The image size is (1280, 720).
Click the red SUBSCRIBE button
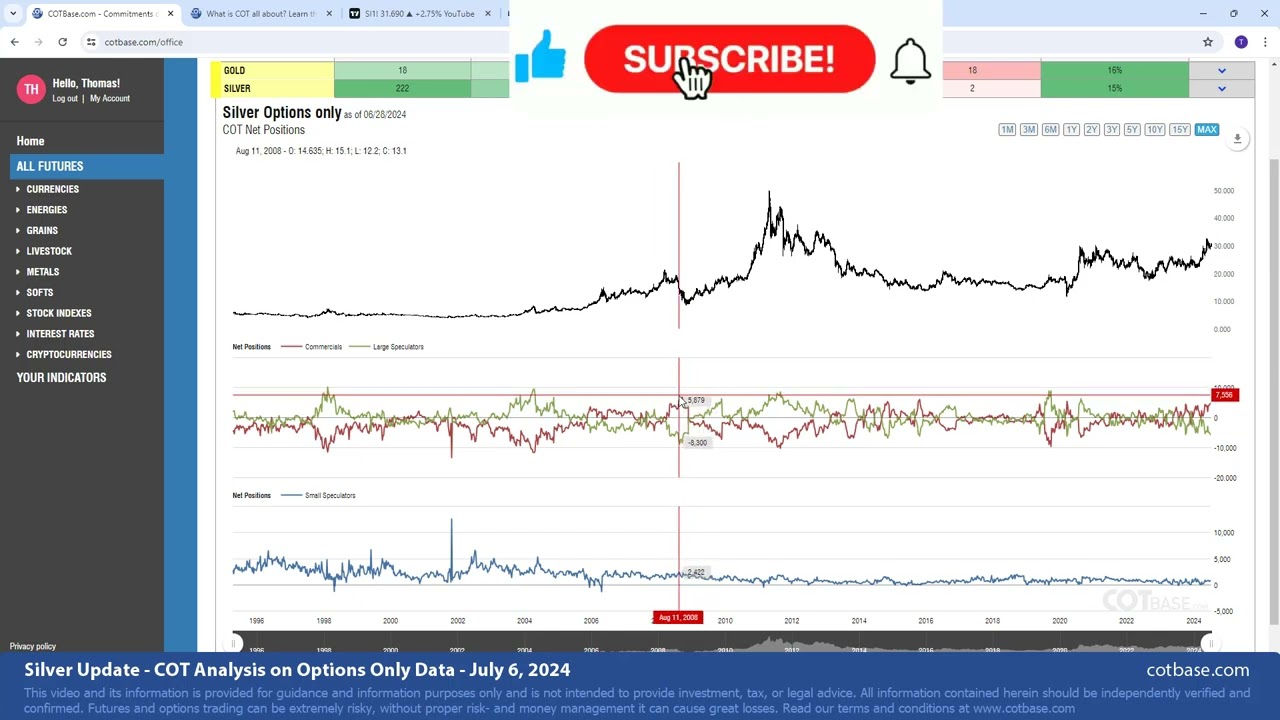pos(729,59)
